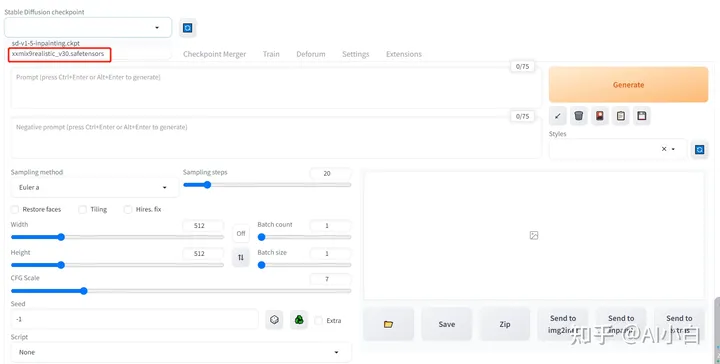
Task: Open the Sampling method dropdown
Action: click(x=94, y=188)
